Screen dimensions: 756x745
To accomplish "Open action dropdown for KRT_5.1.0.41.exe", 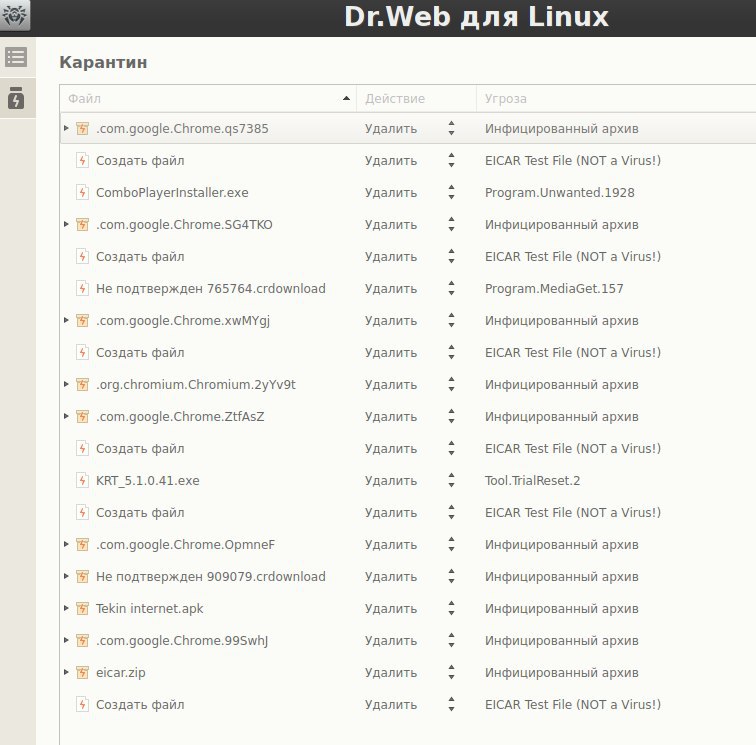I will pos(451,480).
